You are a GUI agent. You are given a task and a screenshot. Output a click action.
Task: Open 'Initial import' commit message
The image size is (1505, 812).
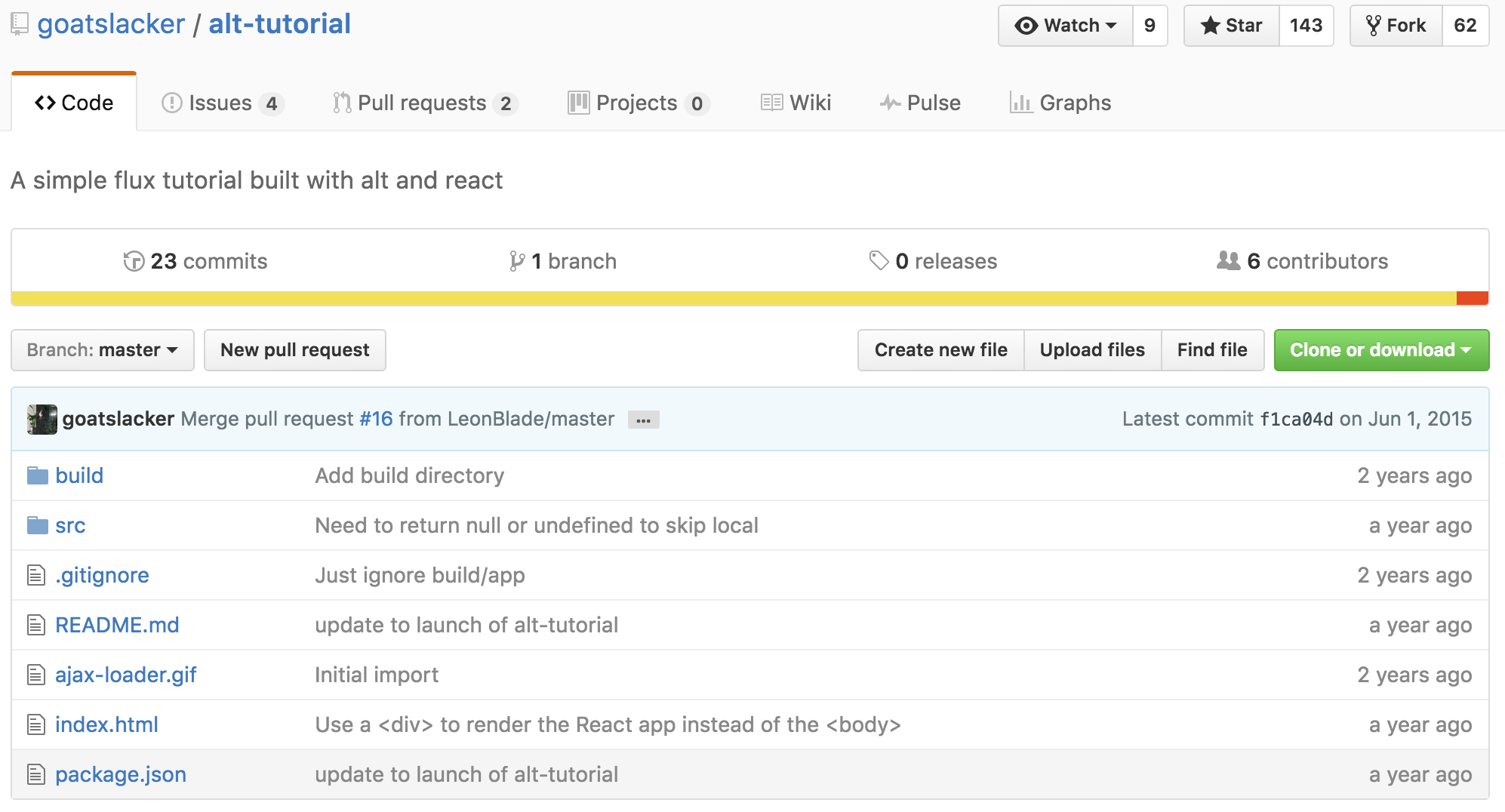(x=377, y=675)
